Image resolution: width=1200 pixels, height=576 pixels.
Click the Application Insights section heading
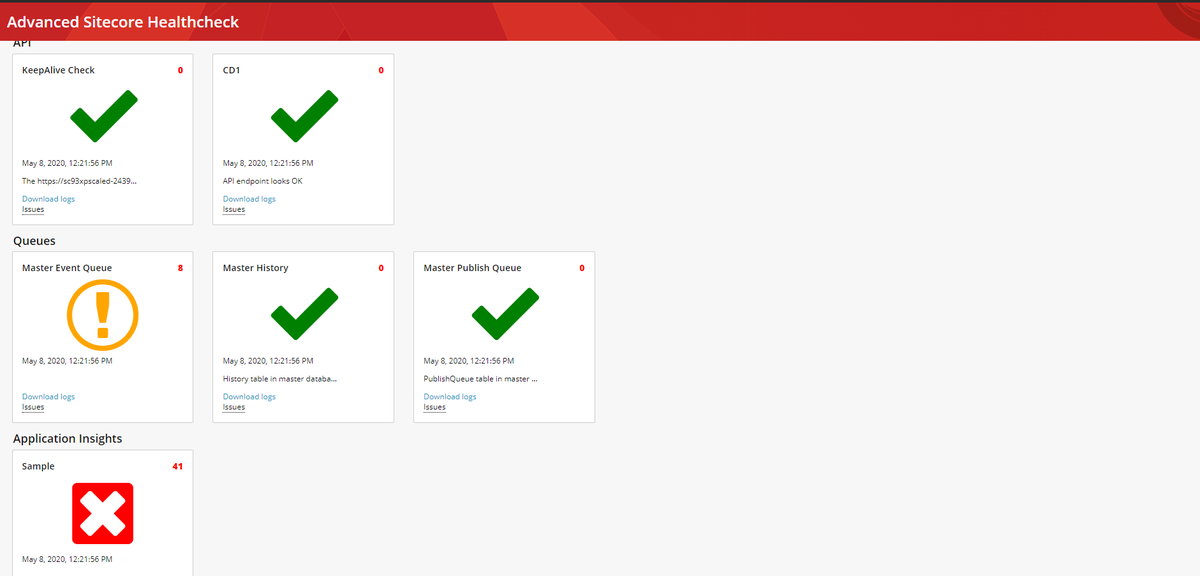[x=67, y=439]
